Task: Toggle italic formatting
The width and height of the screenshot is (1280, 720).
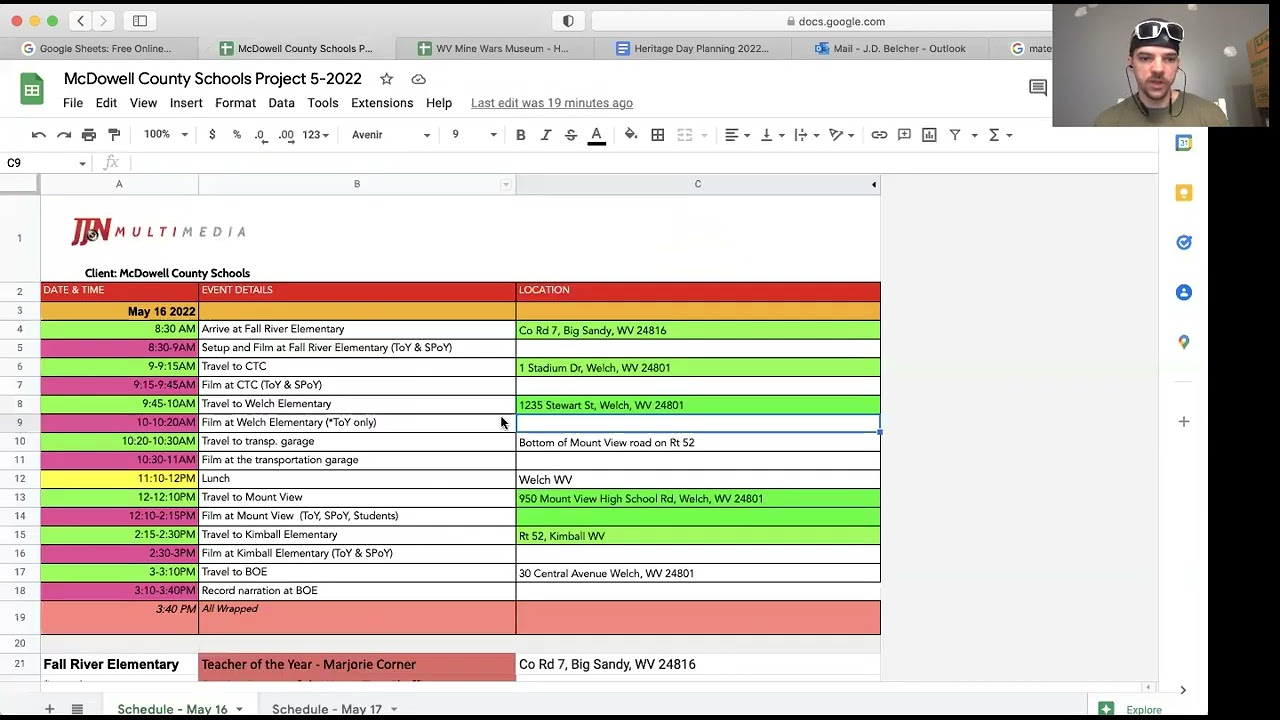Action: point(546,135)
